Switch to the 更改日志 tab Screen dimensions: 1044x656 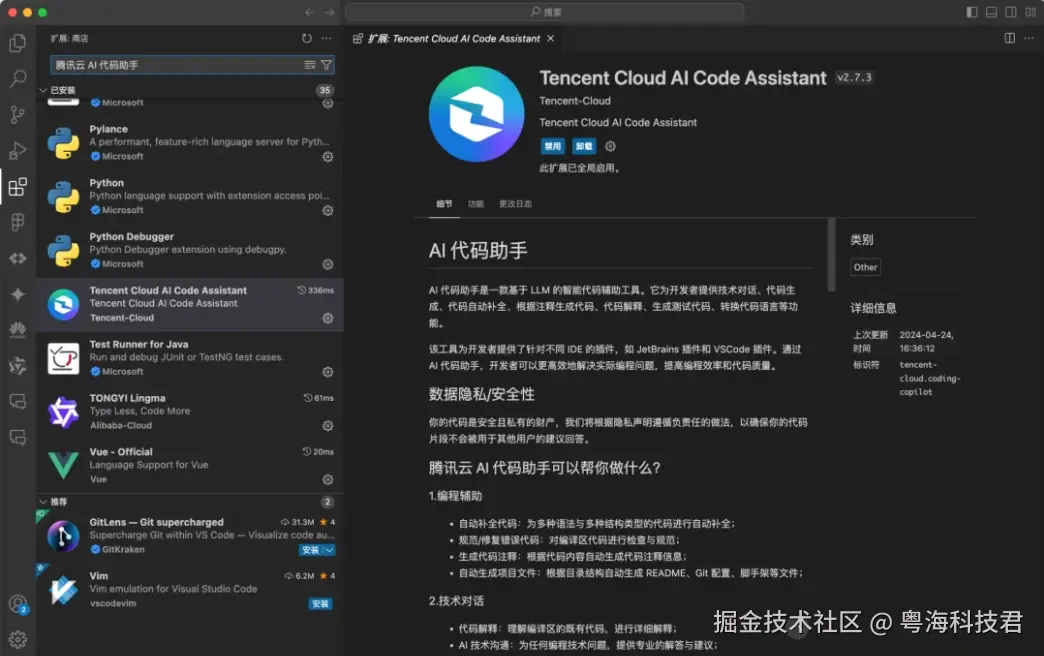515,204
